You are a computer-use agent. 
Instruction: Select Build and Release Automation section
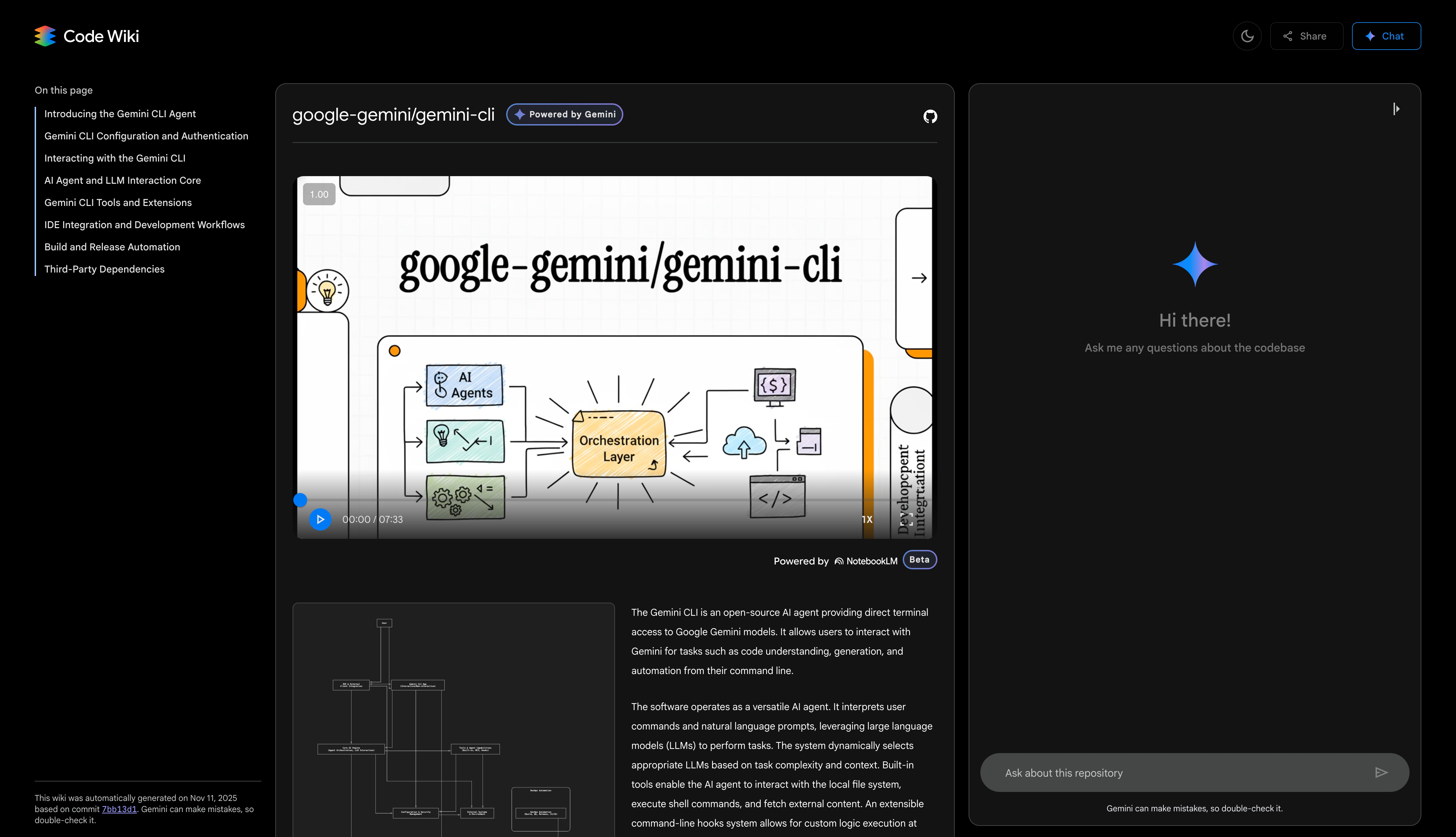click(x=112, y=247)
